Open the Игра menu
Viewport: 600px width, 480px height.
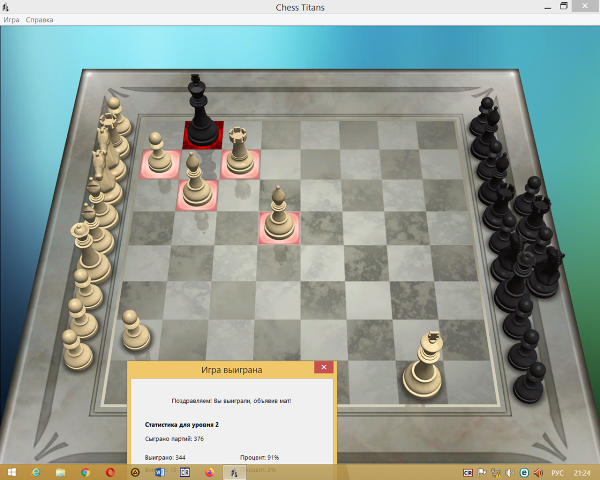click(x=11, y=20)
